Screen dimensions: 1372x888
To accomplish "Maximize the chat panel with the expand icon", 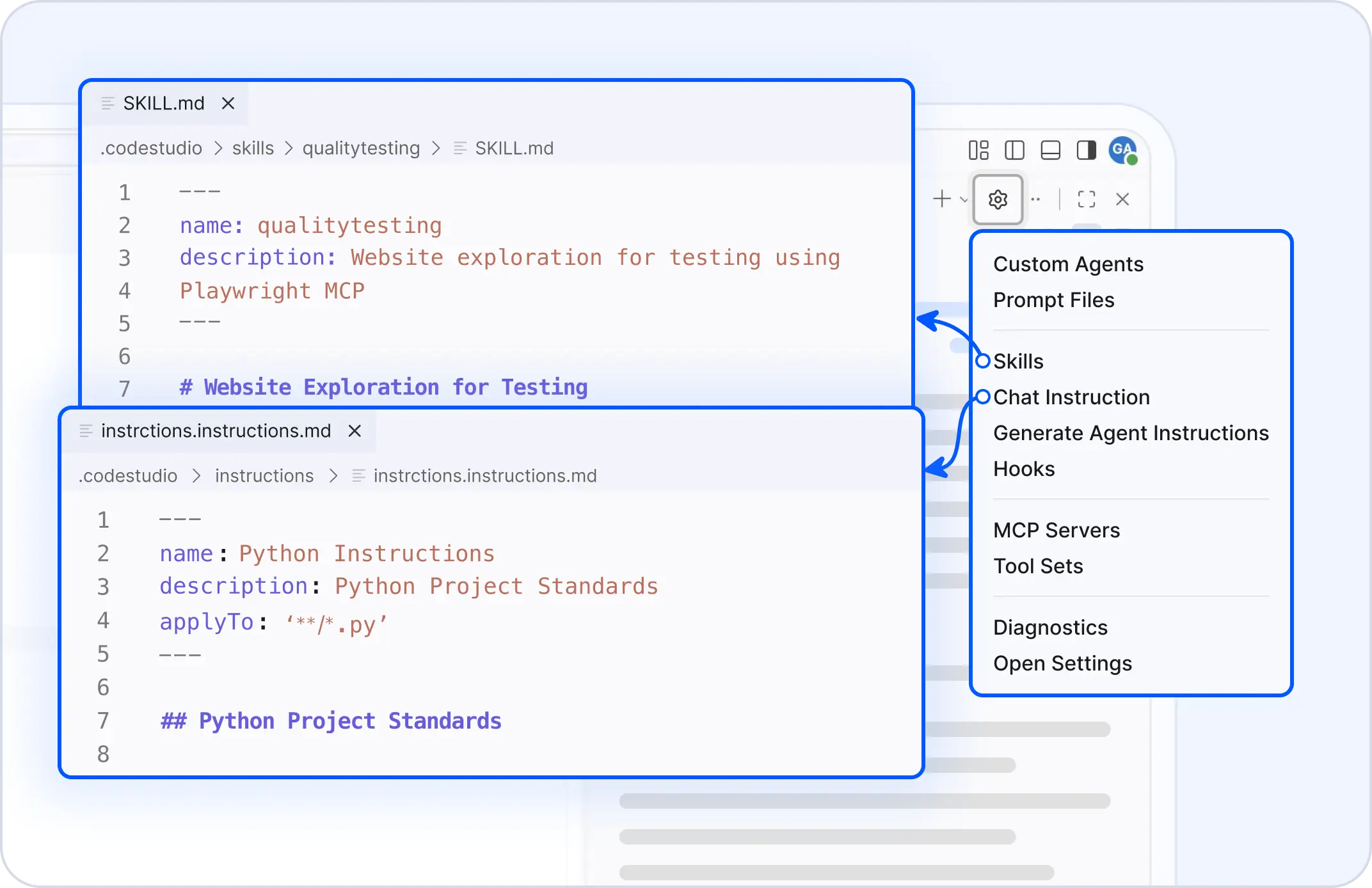I will (1086, 199).
